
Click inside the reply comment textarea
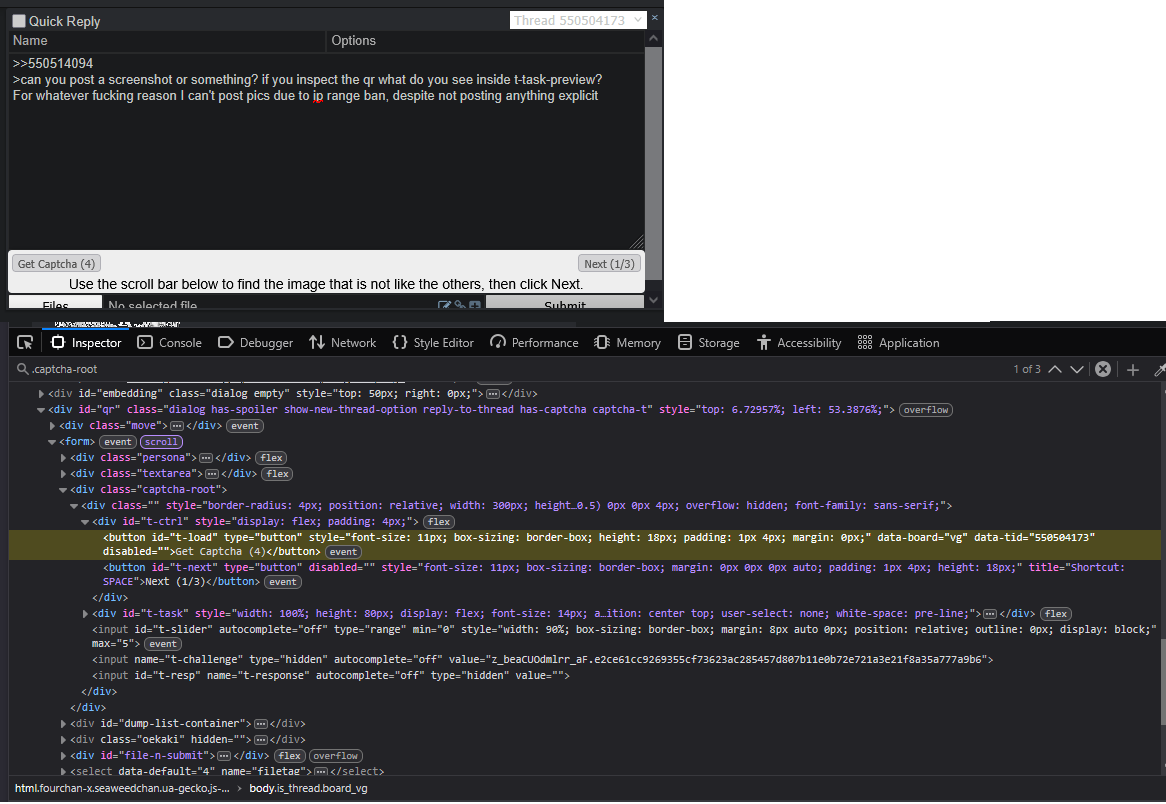(326, 151)
